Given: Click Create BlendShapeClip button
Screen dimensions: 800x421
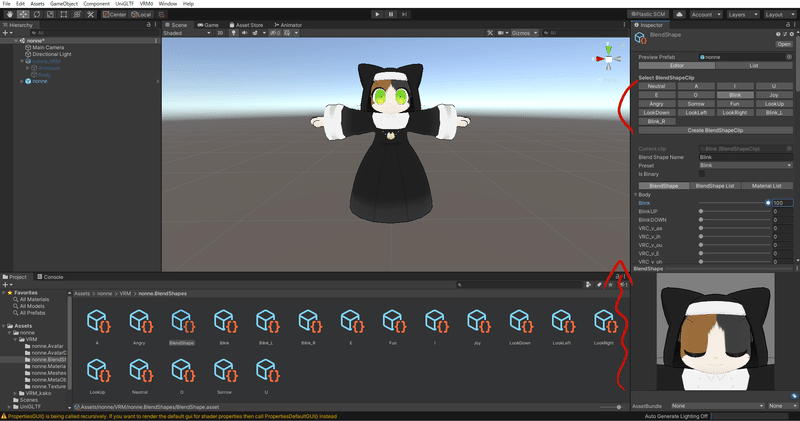Looking at the screenshot, I should 715,130.
